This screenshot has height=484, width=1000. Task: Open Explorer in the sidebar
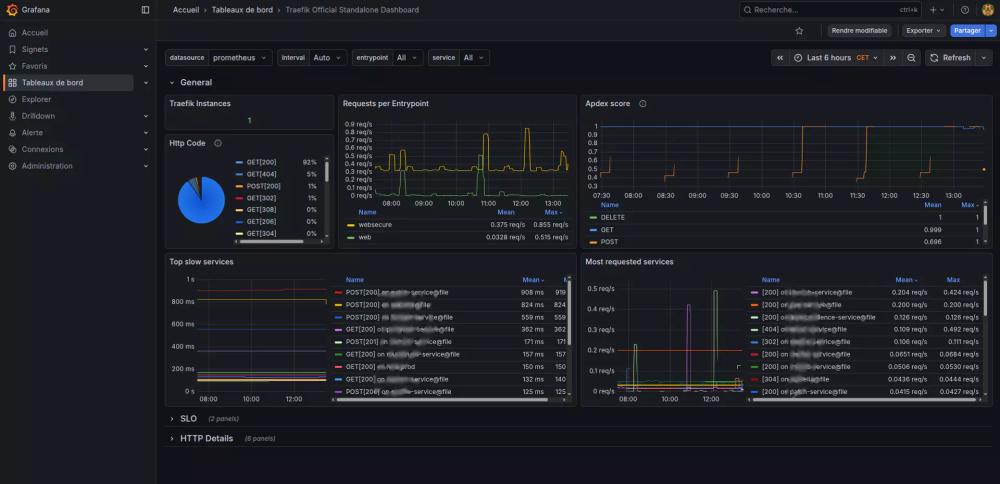point(36,99)
